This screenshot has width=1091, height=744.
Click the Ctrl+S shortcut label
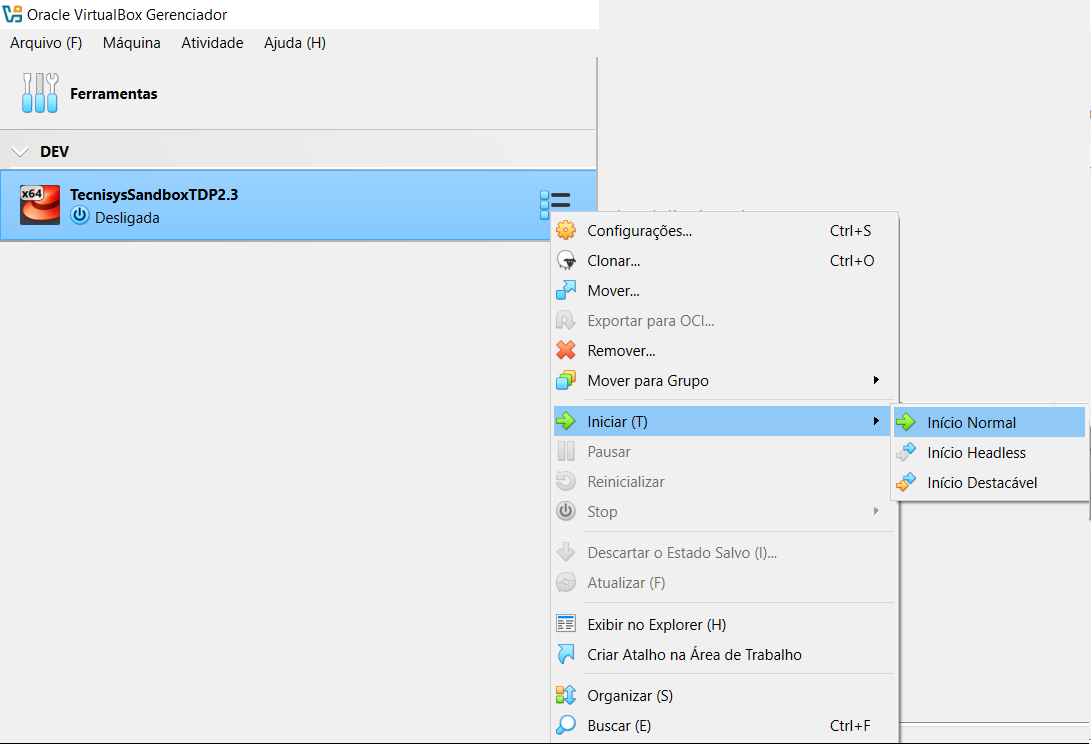(x=850, y=230)
